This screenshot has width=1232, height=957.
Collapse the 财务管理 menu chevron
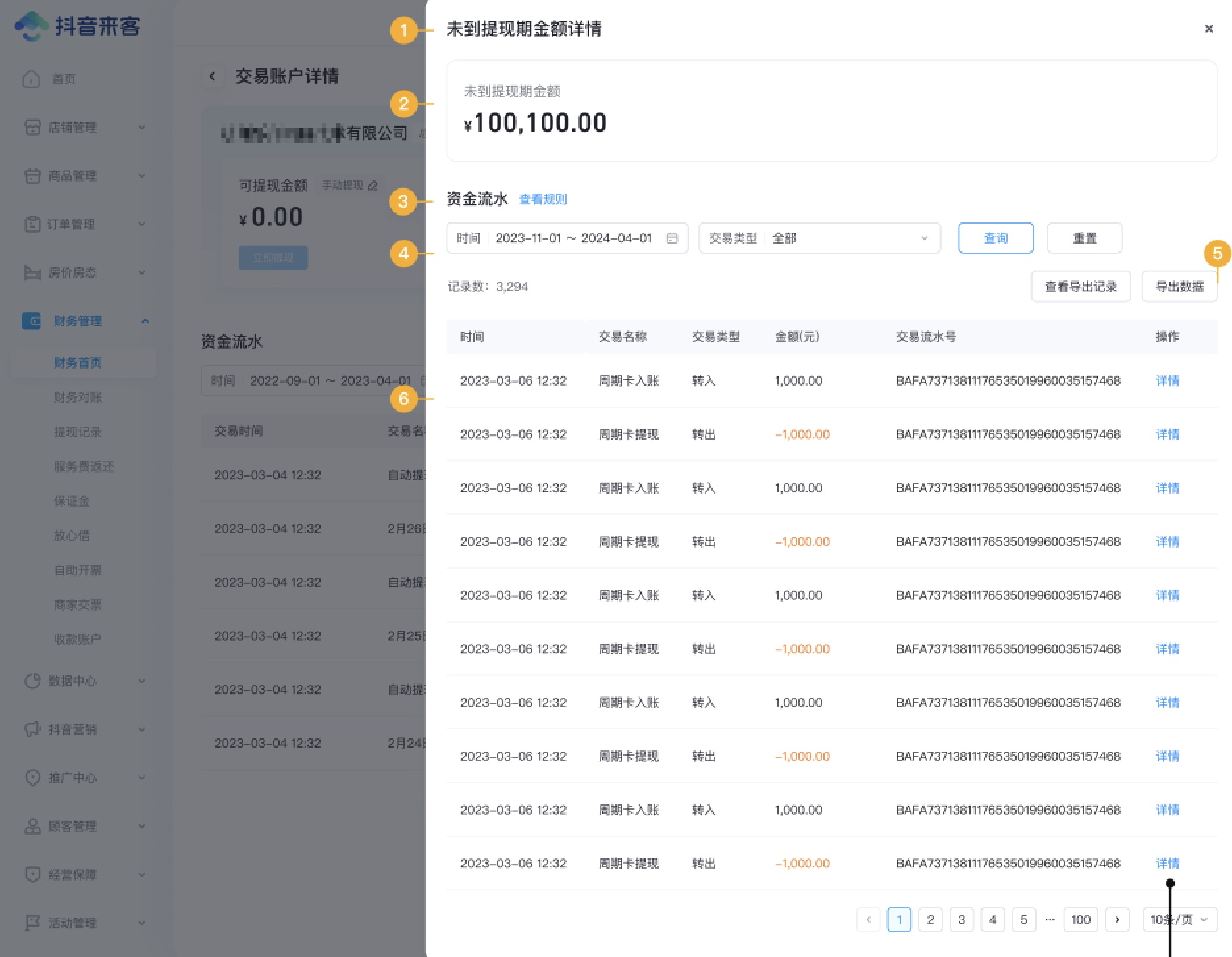click(x=145, y=321)
